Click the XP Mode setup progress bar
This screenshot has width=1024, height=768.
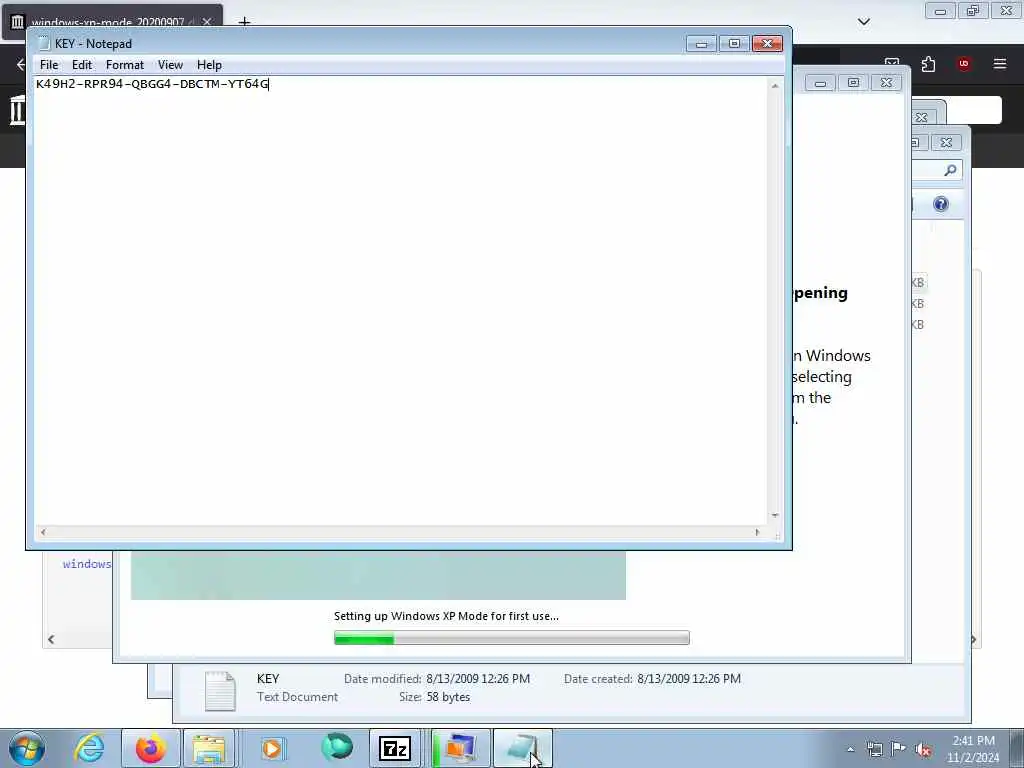coord(511,637)
